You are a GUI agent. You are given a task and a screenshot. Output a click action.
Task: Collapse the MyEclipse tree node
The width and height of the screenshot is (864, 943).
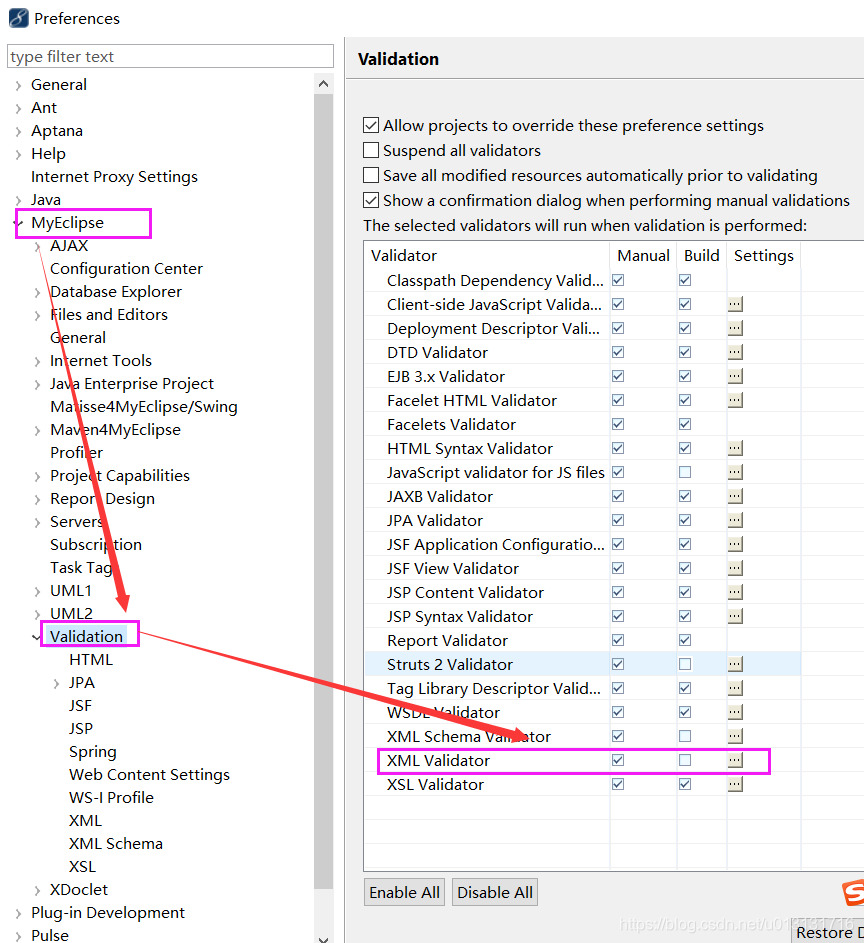18,223
